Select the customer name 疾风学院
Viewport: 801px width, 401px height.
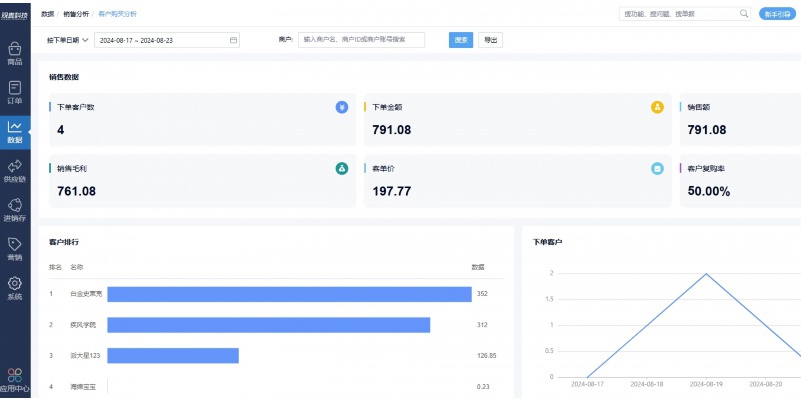83,325
